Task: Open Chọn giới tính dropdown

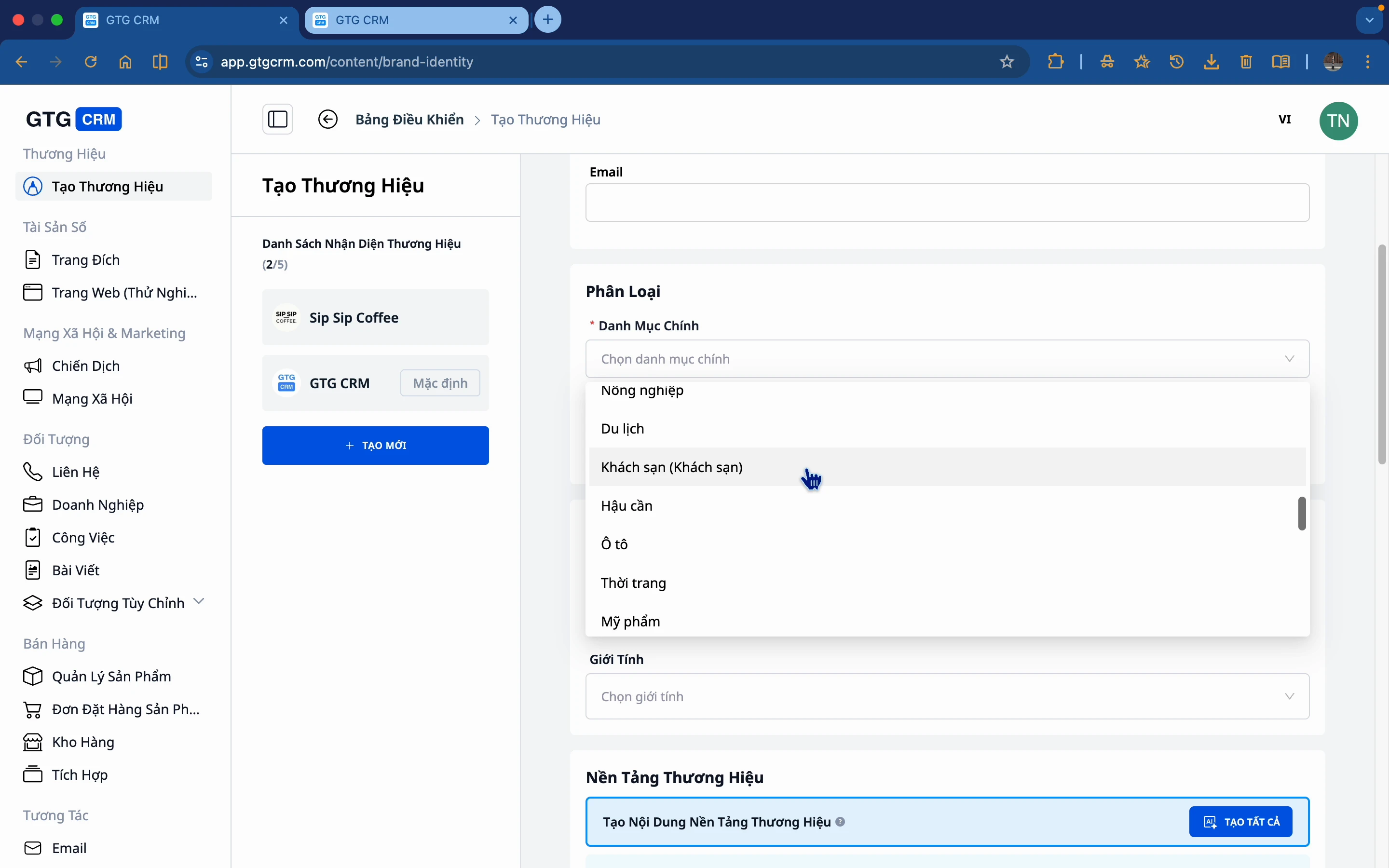Action: (x=947, y=696)
